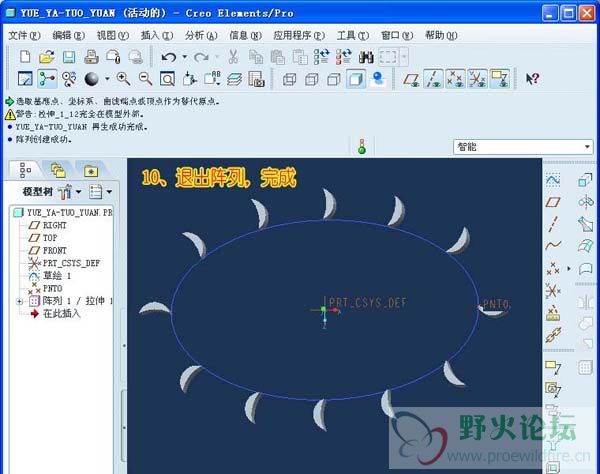This screenshot has width=600, height=474.
Task: Open model tree show dropdown
Action: point(109,192)
